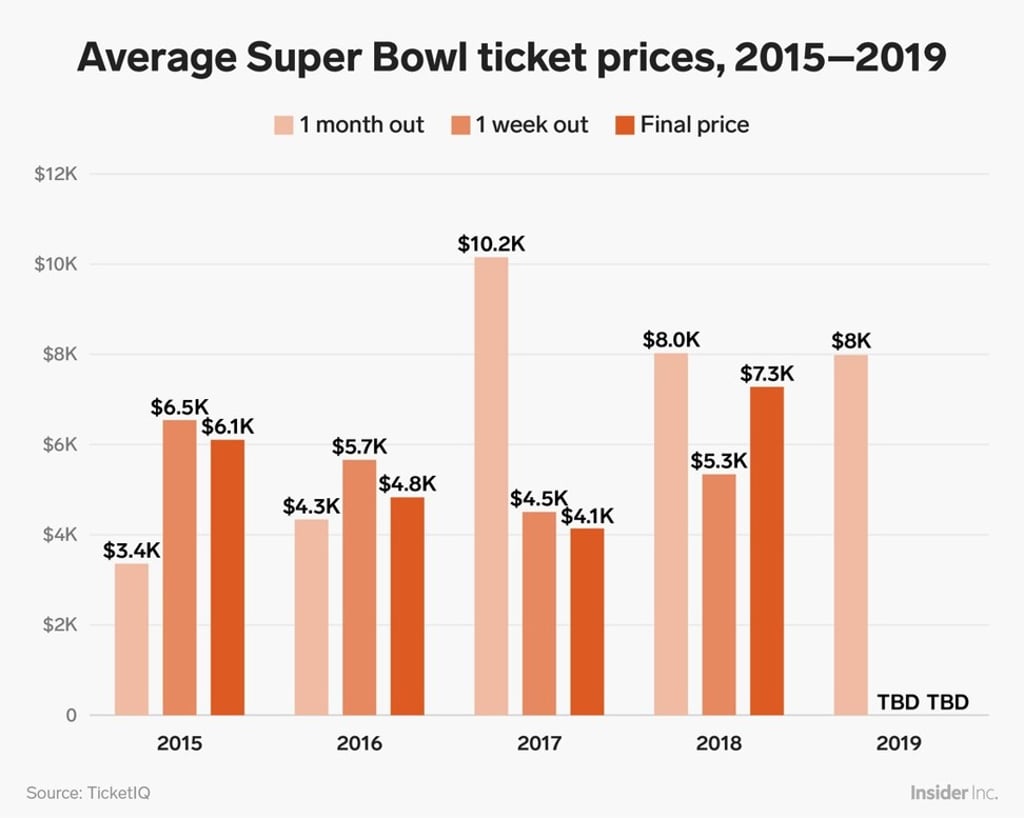Click the TBD TBD placeholder text
1024x818 pixels.
pos(923,702)
